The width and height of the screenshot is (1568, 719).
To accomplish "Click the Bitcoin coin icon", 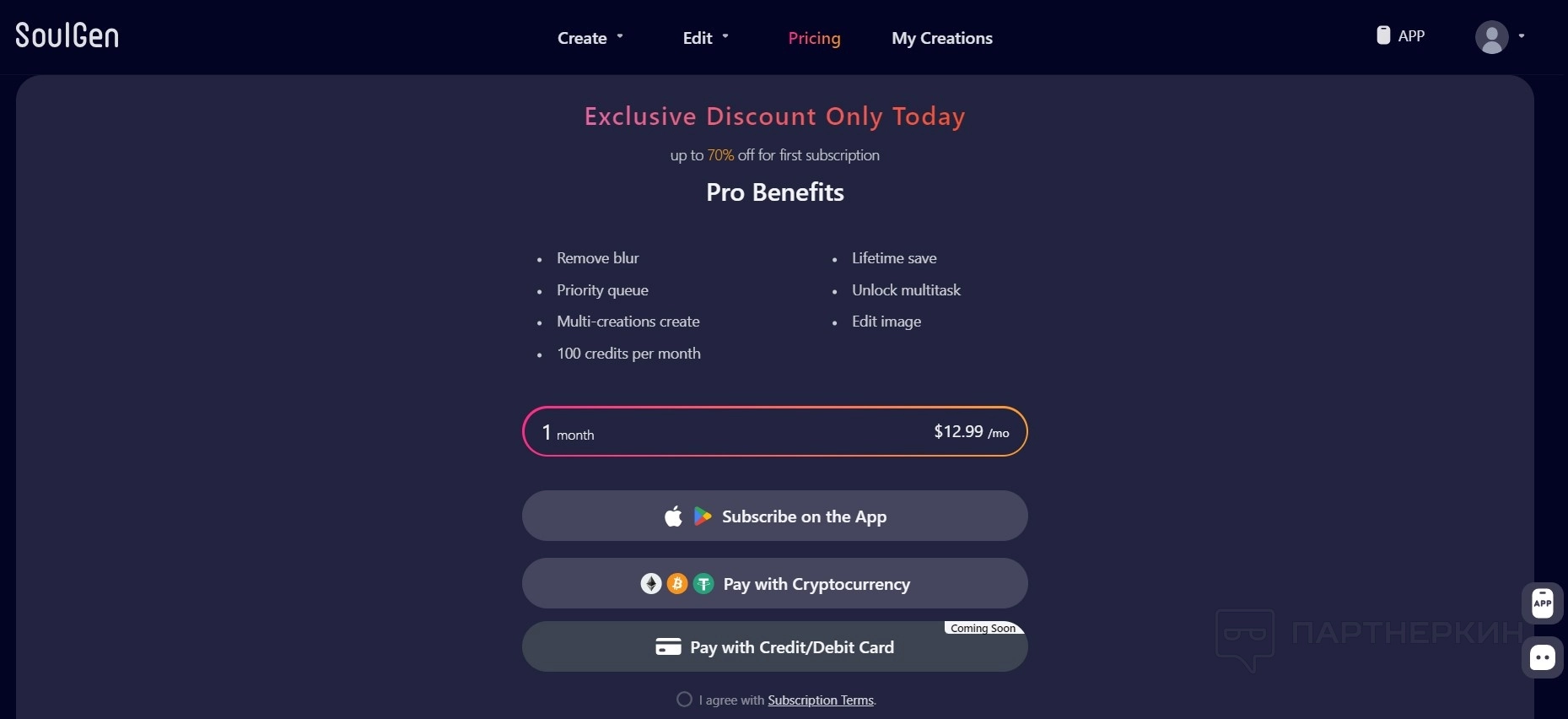I will [x=677, y=584].
